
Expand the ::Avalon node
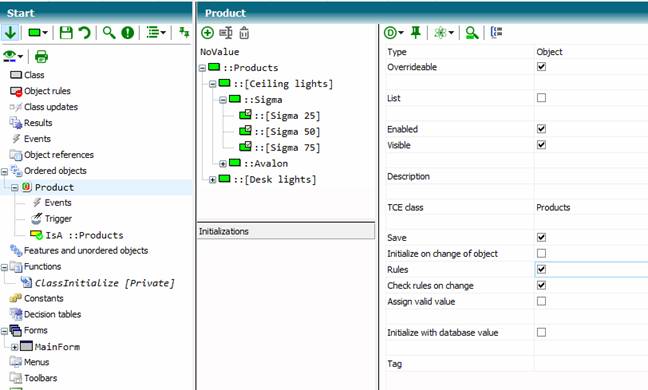[223, 164]
